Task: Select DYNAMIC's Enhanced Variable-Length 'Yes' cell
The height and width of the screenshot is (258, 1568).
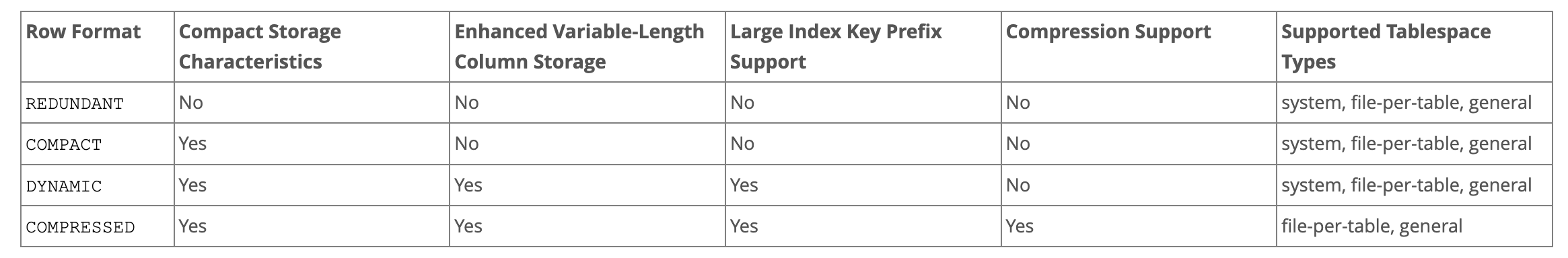Action: click(587, 185)
